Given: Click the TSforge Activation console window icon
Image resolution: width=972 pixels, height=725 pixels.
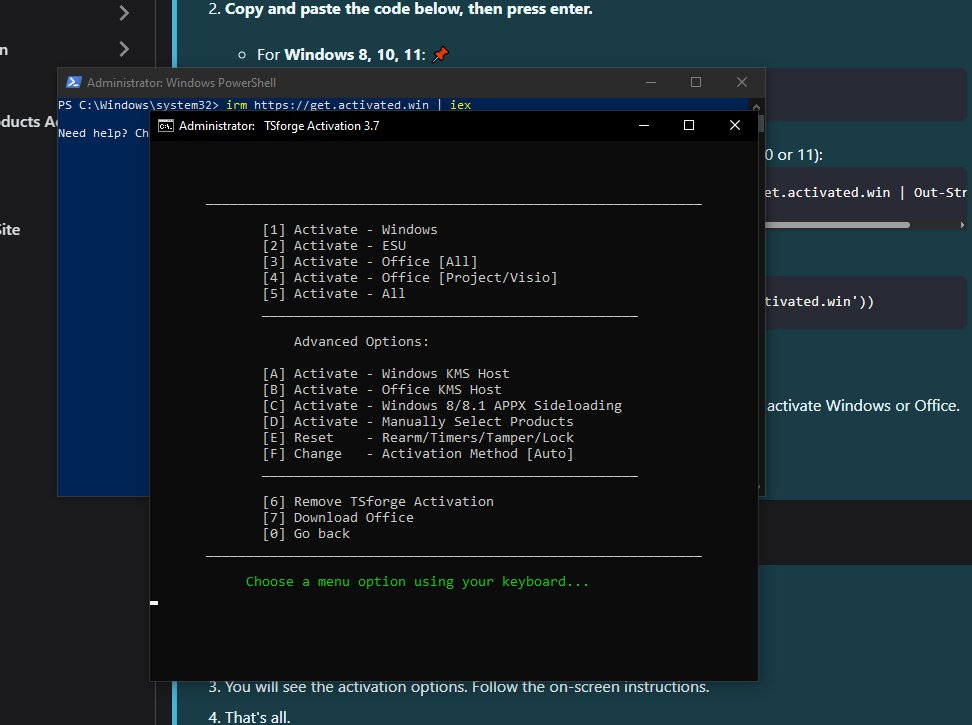Looking at the screenshot, I should click(x=166, y=126).
